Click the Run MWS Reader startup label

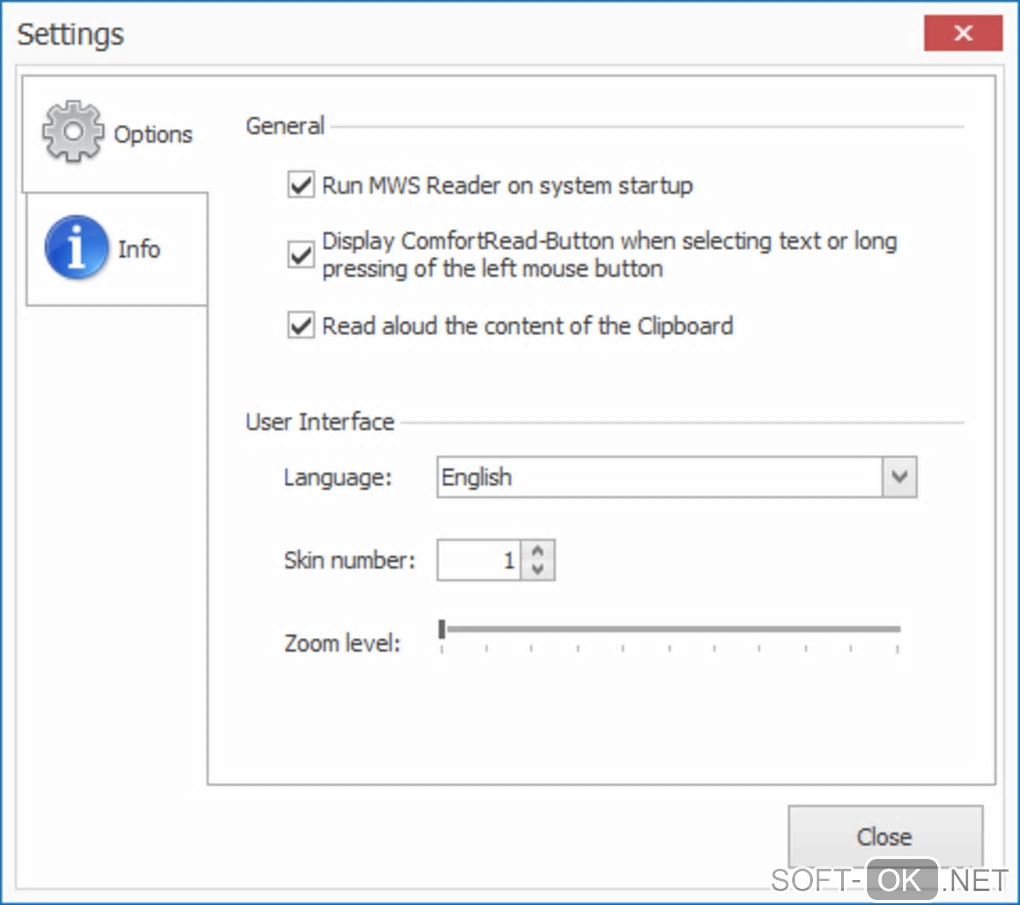[x=507, y=186]
